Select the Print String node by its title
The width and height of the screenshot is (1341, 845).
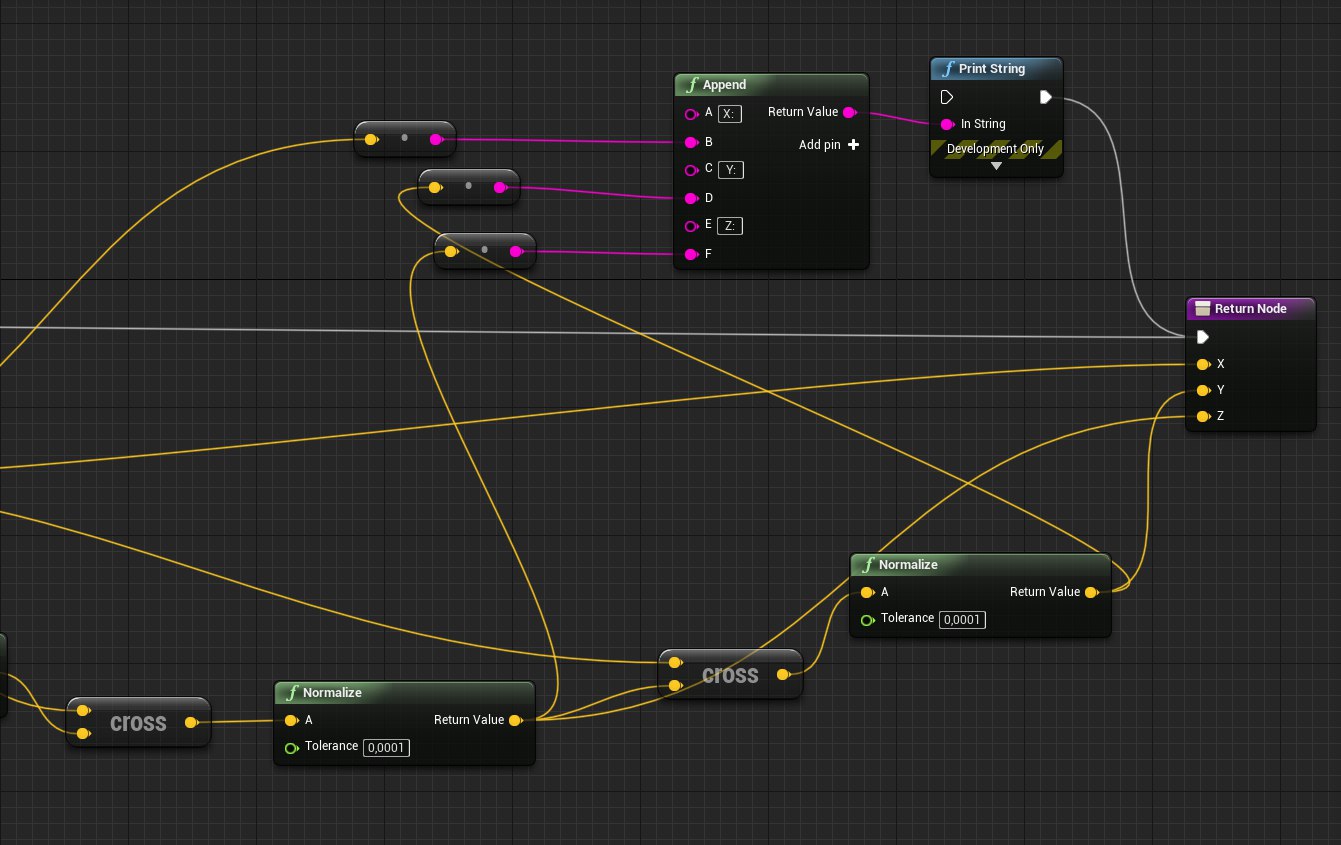click(992, 69)
